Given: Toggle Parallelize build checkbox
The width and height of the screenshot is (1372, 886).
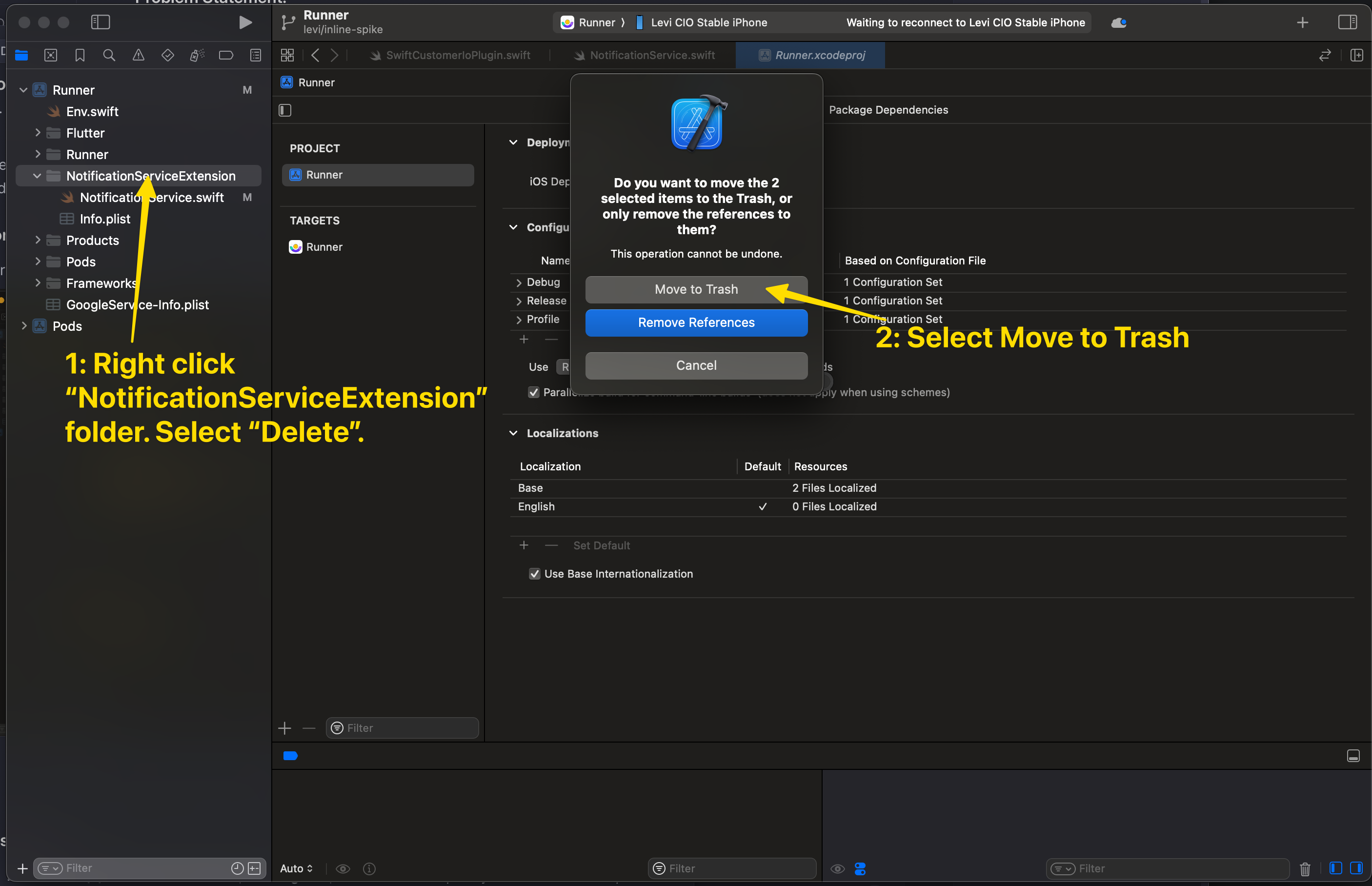Looking at the screenshot, I should (x=533, y=392).
